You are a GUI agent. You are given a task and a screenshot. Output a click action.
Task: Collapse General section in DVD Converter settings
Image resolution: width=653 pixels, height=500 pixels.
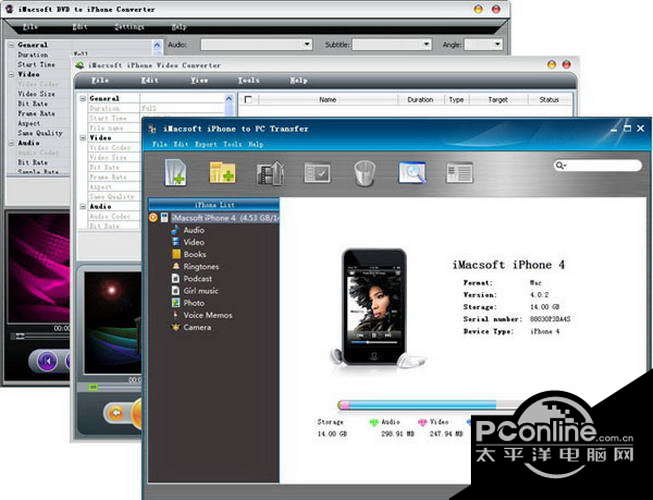coord(11,45)
